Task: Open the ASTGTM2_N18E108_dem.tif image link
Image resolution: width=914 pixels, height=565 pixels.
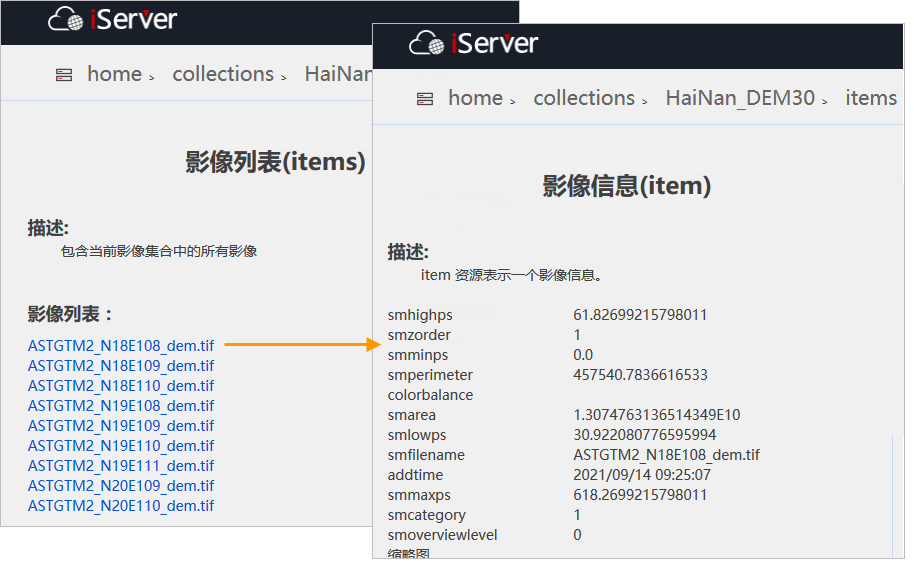Action: pos(121,345)
